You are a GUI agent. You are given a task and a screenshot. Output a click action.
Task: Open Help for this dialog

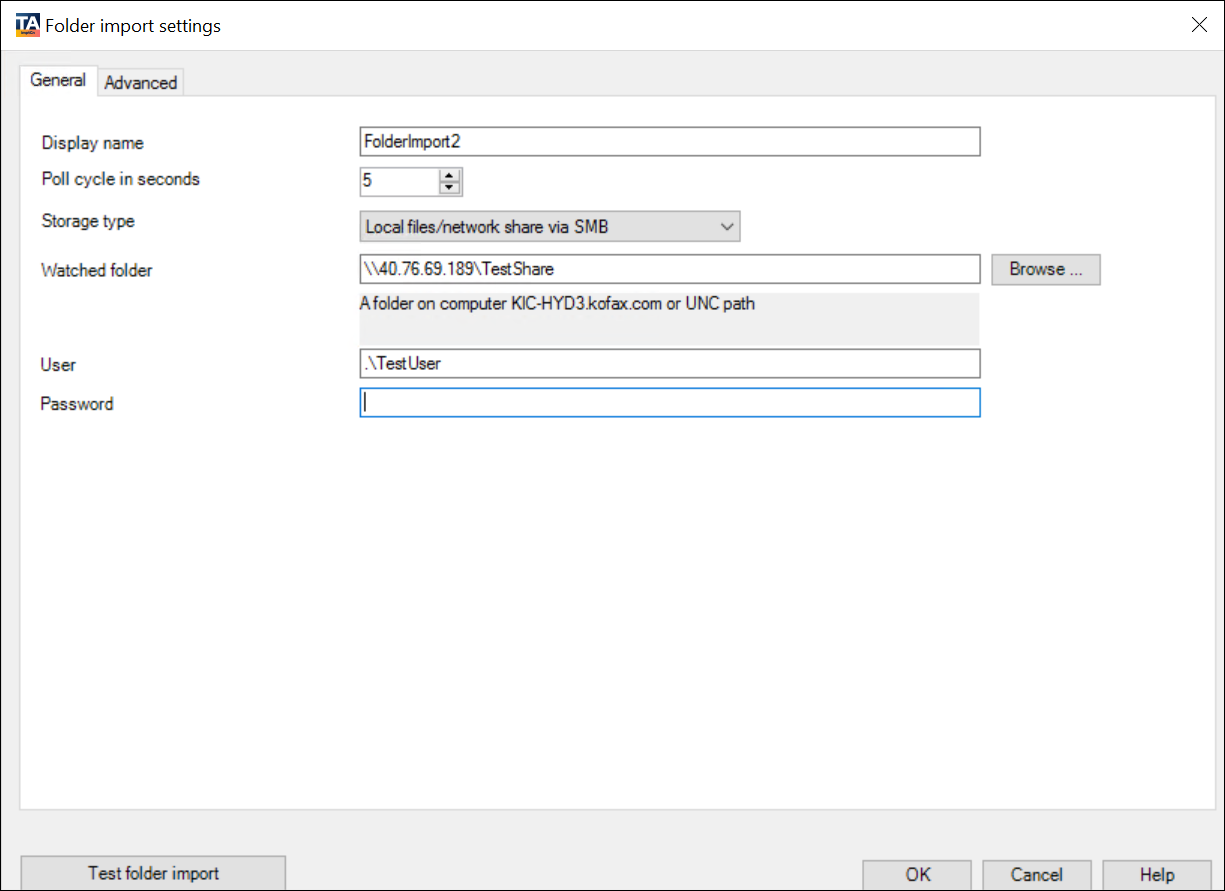(x=1156, y=874)
